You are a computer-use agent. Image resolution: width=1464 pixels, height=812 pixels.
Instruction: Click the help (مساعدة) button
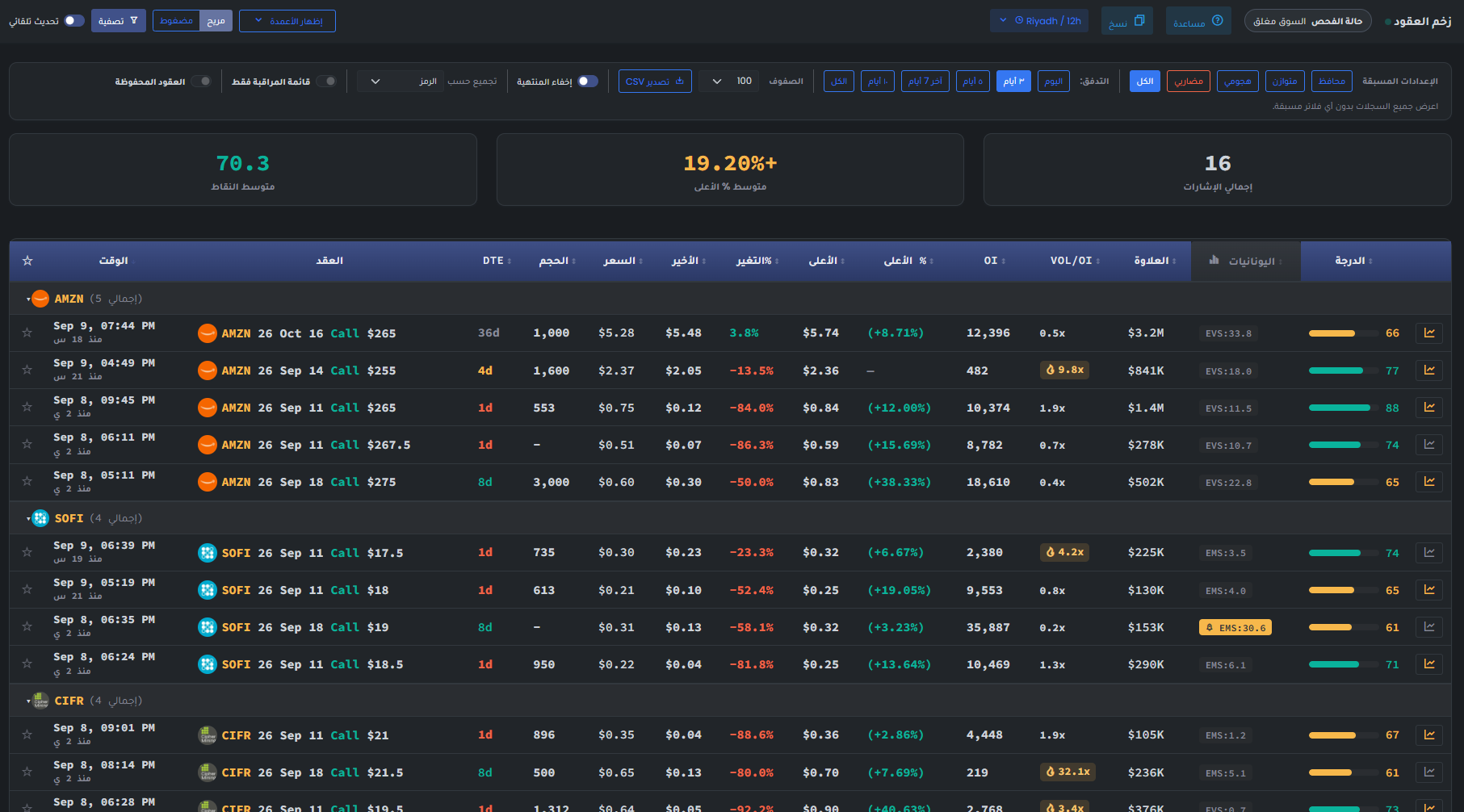pos(1198,21)
